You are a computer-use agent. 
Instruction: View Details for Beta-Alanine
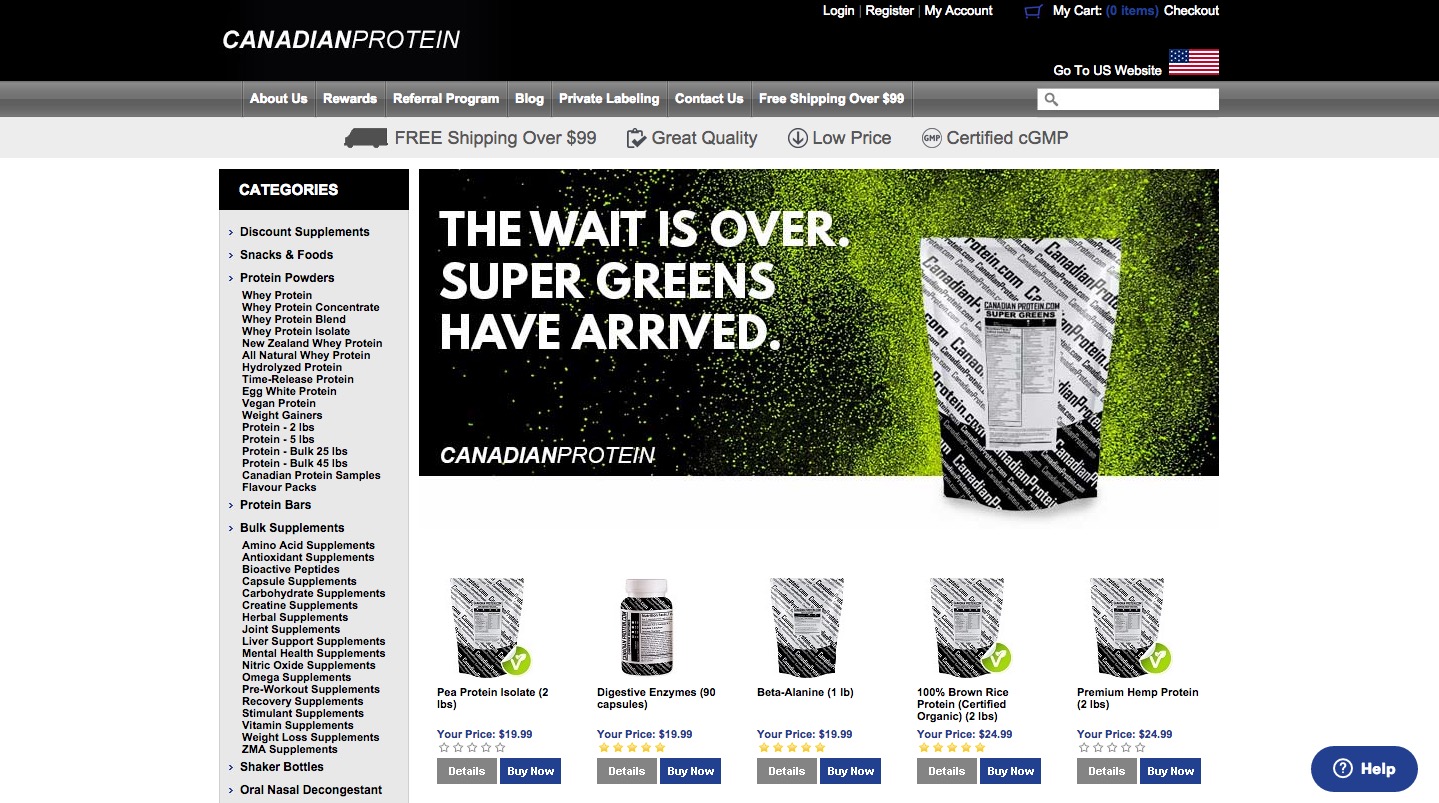pyautogui.click(x=786, y=771)
